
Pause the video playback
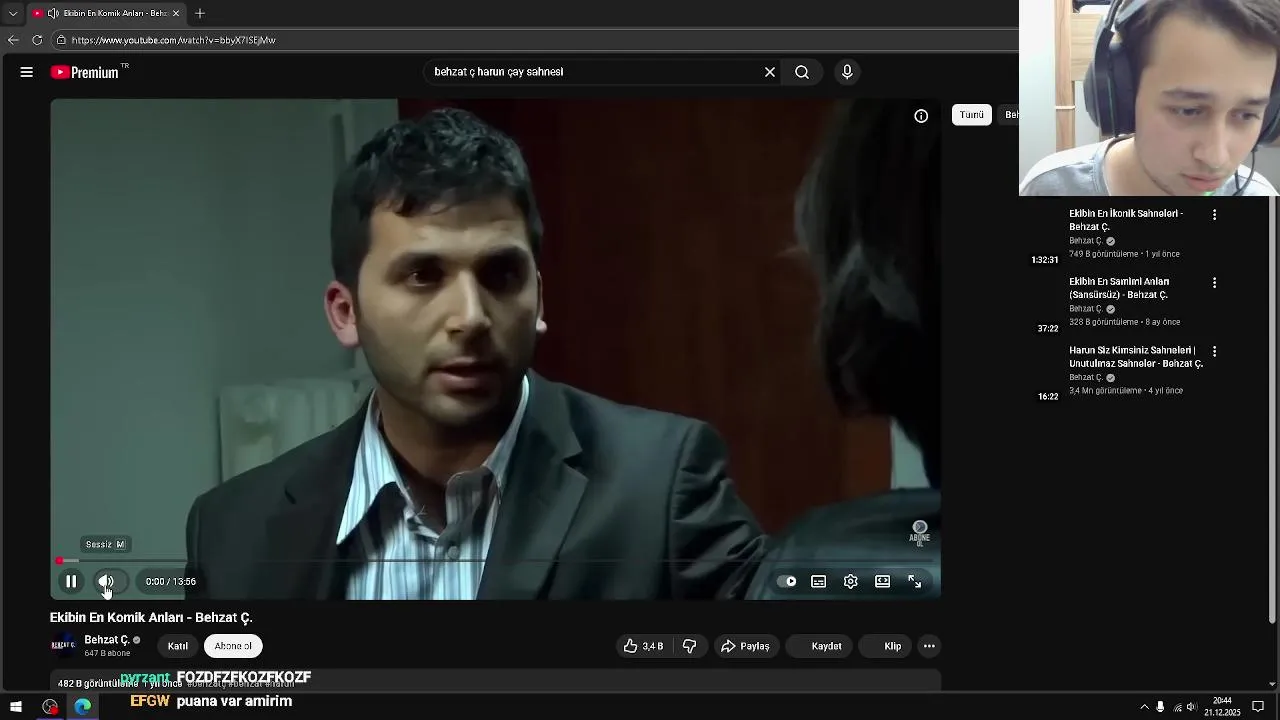(71, 581)
